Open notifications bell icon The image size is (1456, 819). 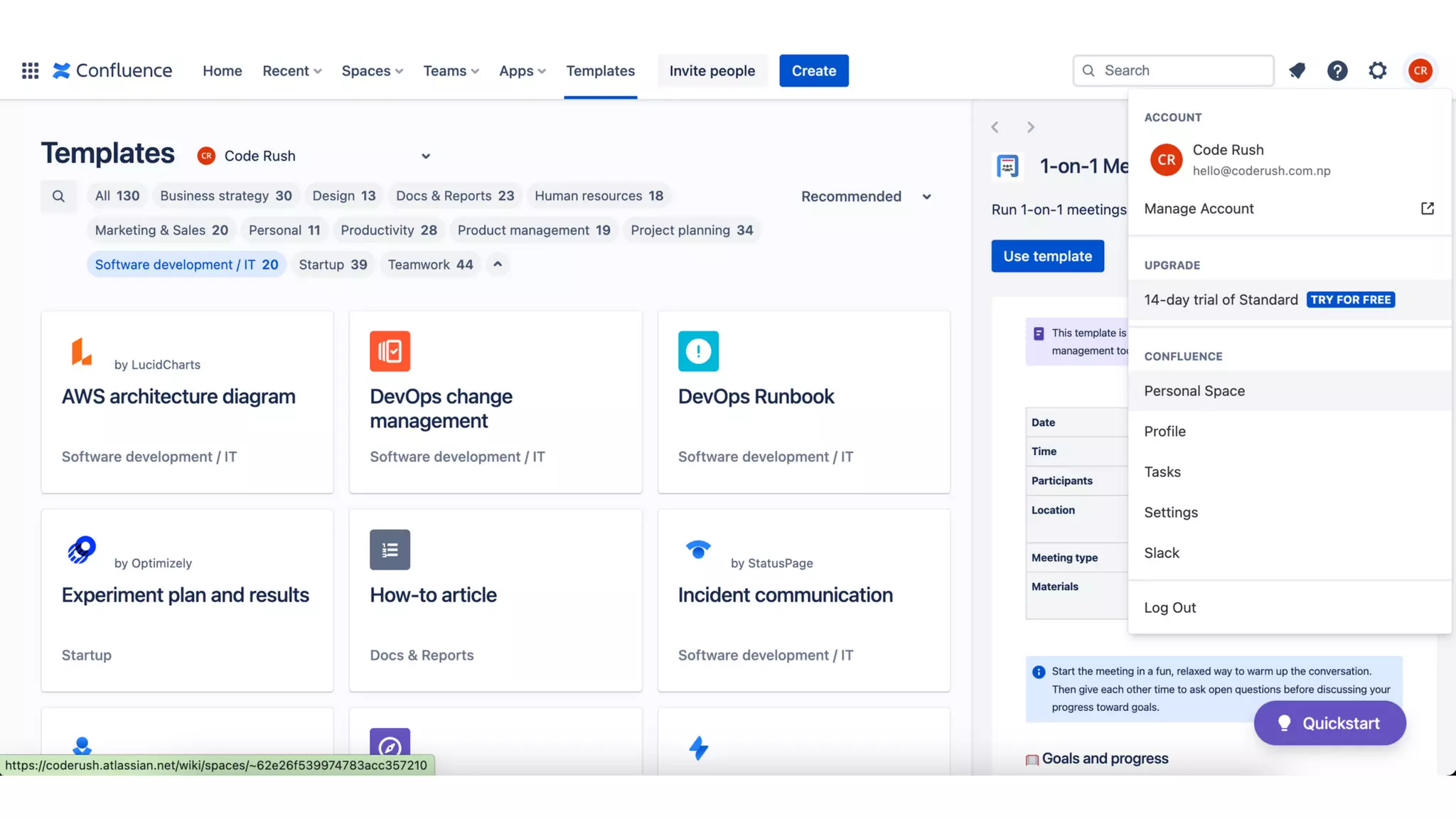click(1297, 70)
